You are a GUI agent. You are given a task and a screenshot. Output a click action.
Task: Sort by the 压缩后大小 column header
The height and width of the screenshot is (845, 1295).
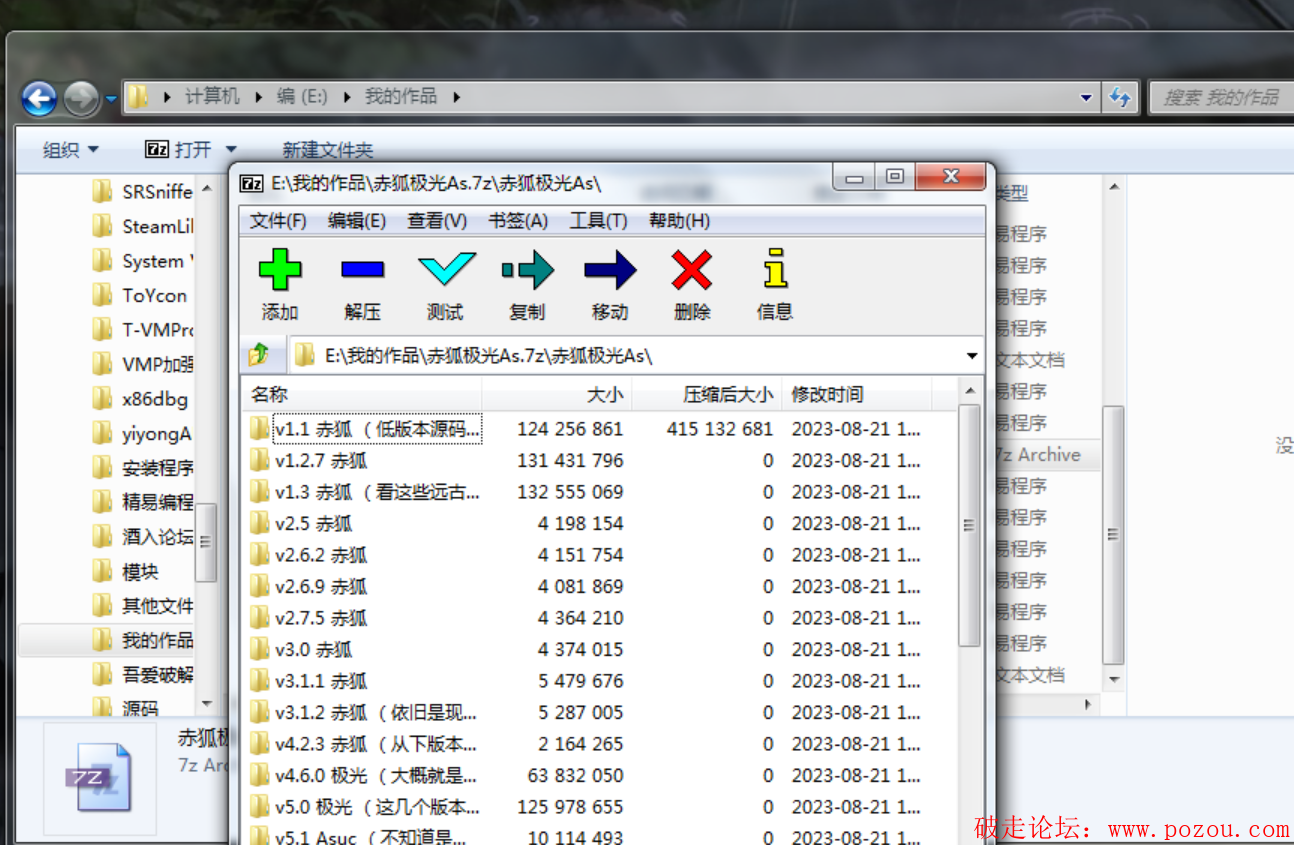[x=707, y=394]
